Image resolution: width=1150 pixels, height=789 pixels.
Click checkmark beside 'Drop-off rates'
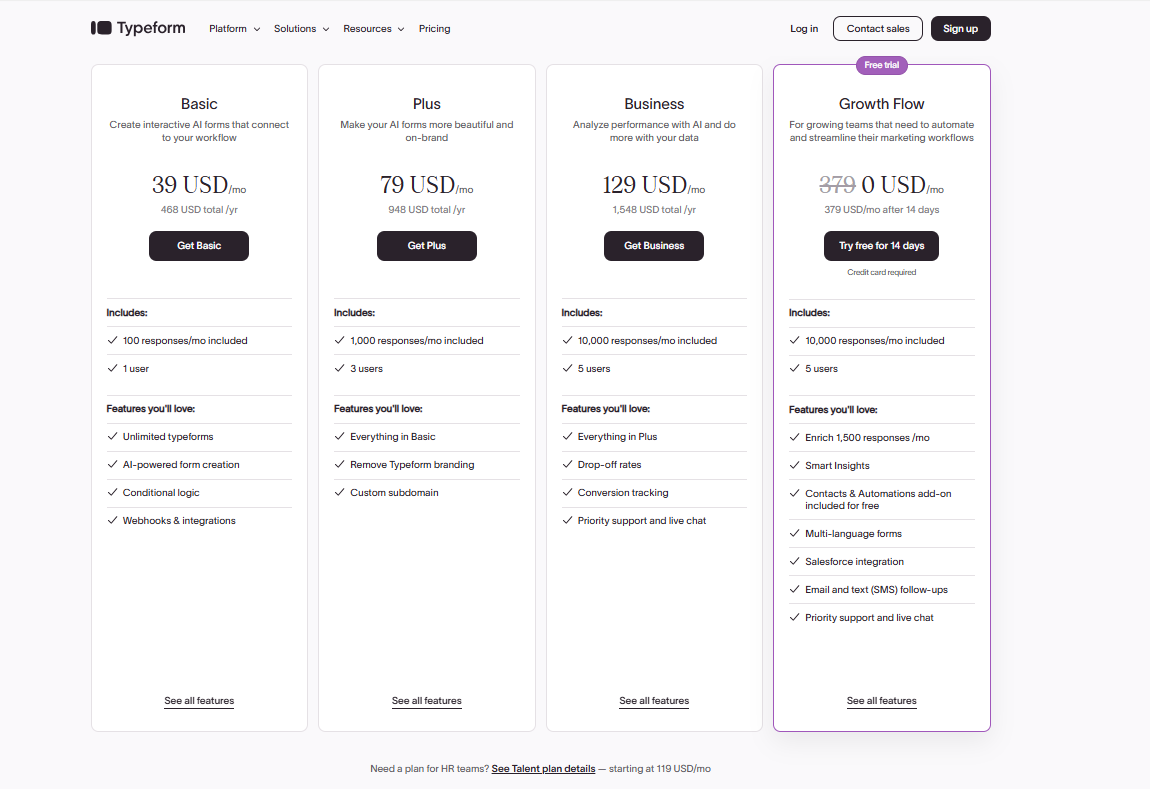pos(567,463)
